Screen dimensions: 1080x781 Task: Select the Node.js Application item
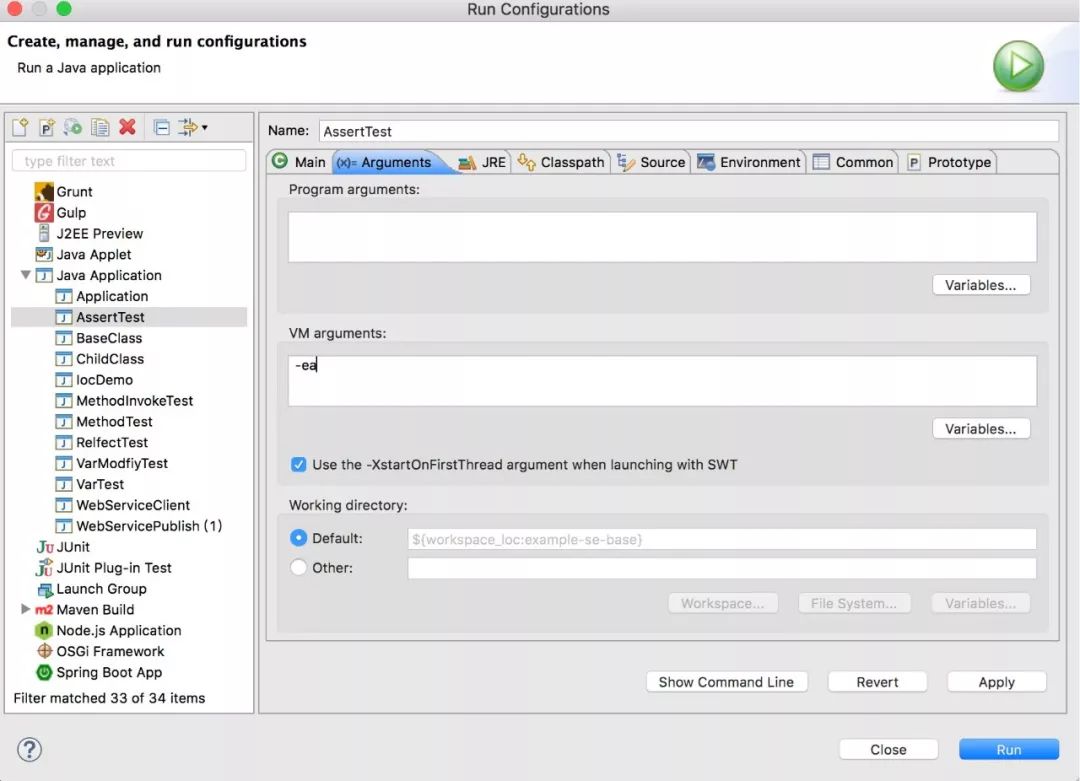[108, 630]
